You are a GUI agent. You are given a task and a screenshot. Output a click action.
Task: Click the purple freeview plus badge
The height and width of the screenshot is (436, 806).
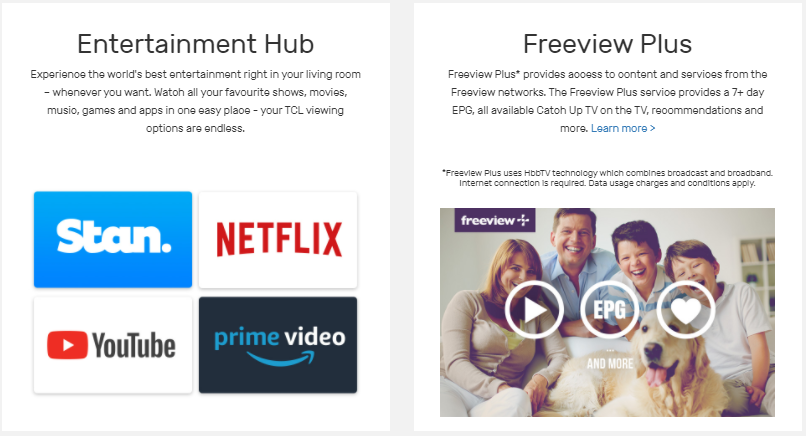[x=495, y=220]
